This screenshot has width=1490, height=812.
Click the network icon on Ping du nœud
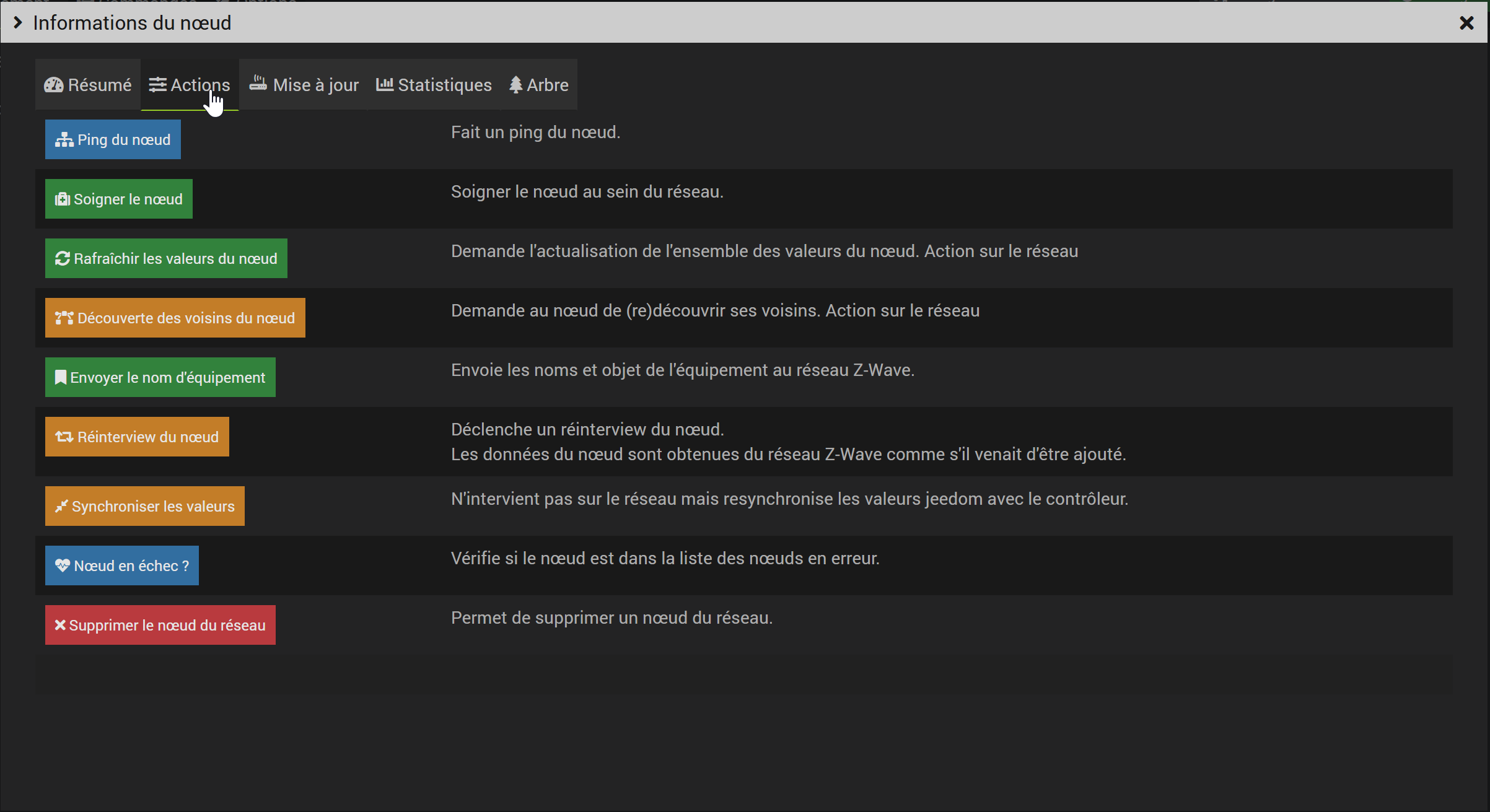[64, 140]
